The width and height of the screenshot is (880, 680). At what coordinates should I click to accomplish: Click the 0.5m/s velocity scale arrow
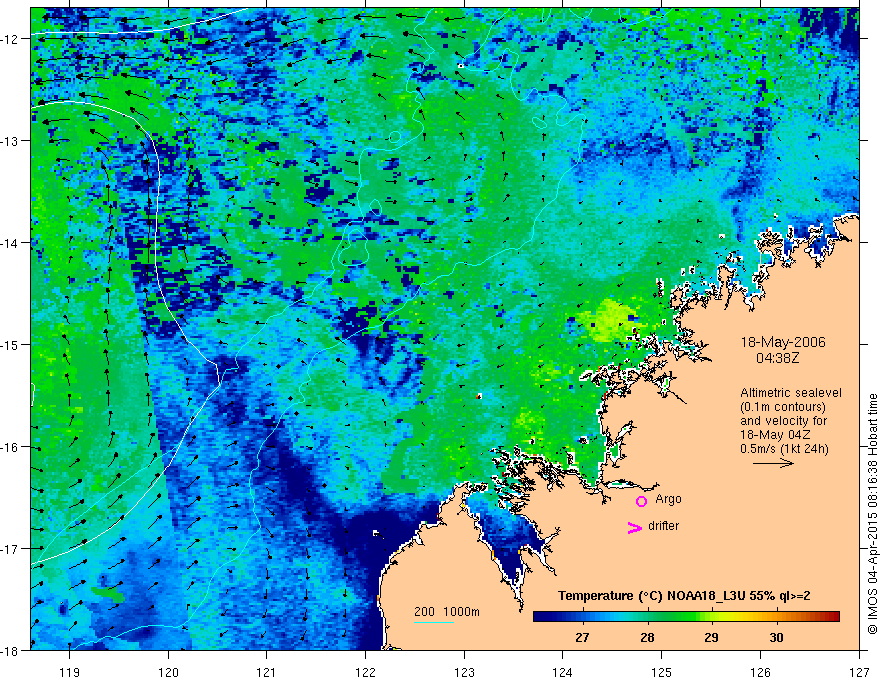click(773, 463)
